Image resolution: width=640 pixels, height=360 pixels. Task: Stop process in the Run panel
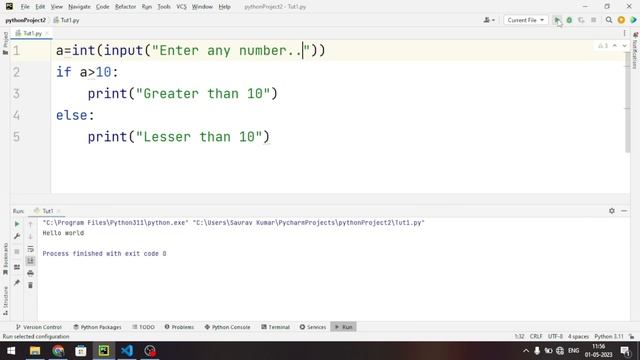(x=17, y=251)
